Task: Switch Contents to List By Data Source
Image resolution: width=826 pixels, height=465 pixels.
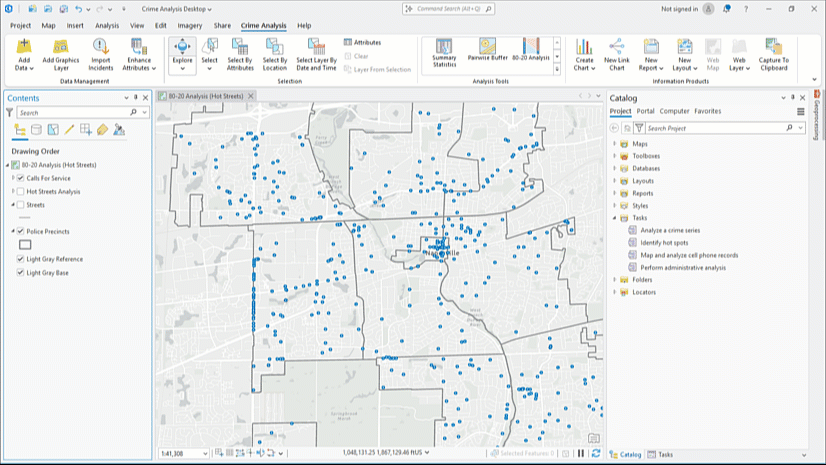Action: pos(36,130)
